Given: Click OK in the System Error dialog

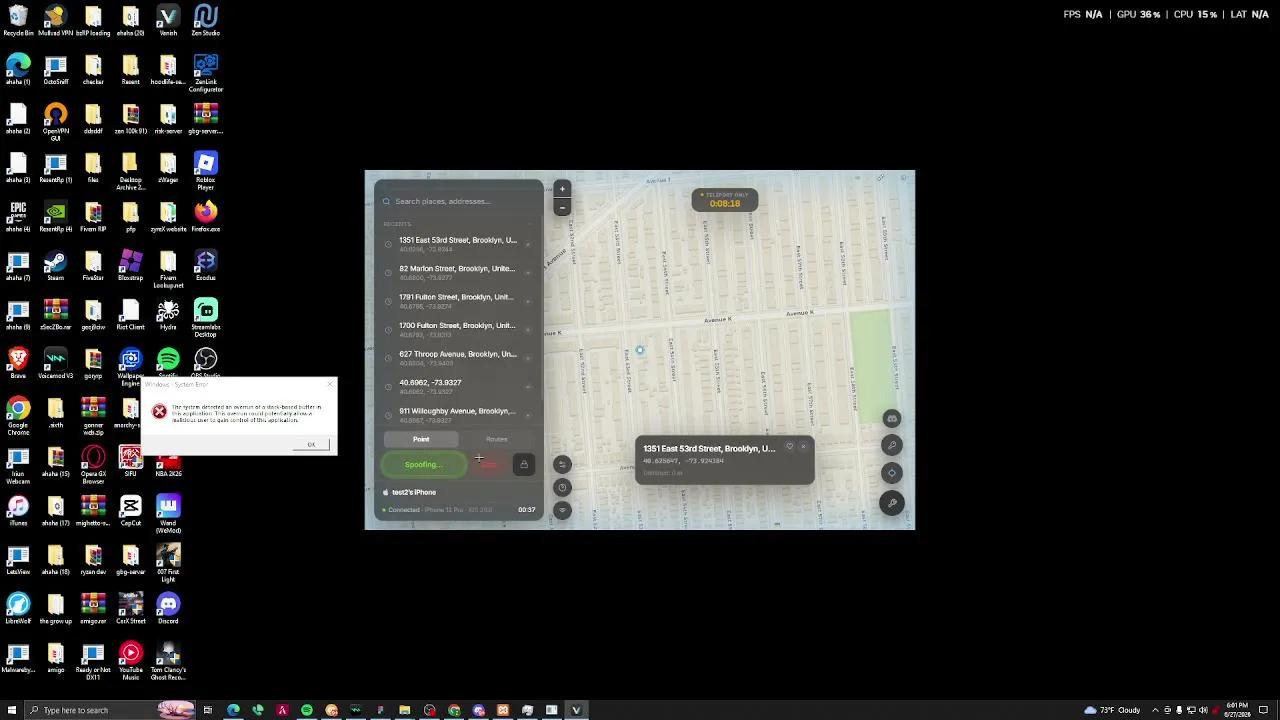Looking at the screenshot, I should (x=311, y=444).
